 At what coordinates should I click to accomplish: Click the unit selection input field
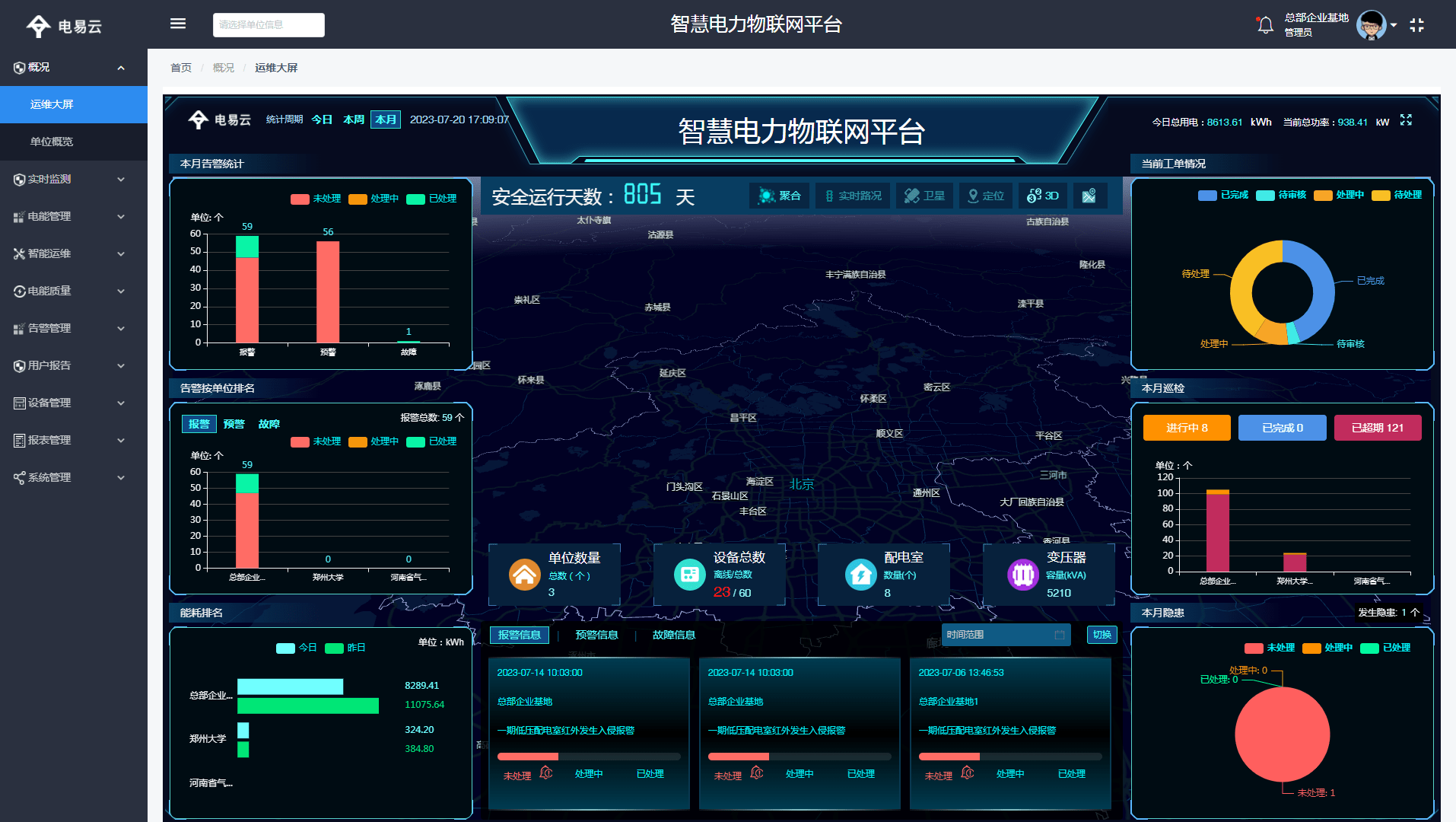tap(268, 24)
